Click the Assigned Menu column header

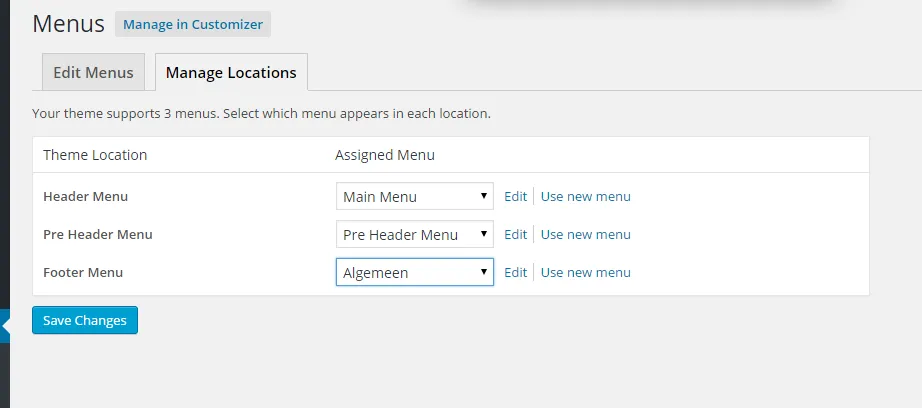click(x=384, y=155)
